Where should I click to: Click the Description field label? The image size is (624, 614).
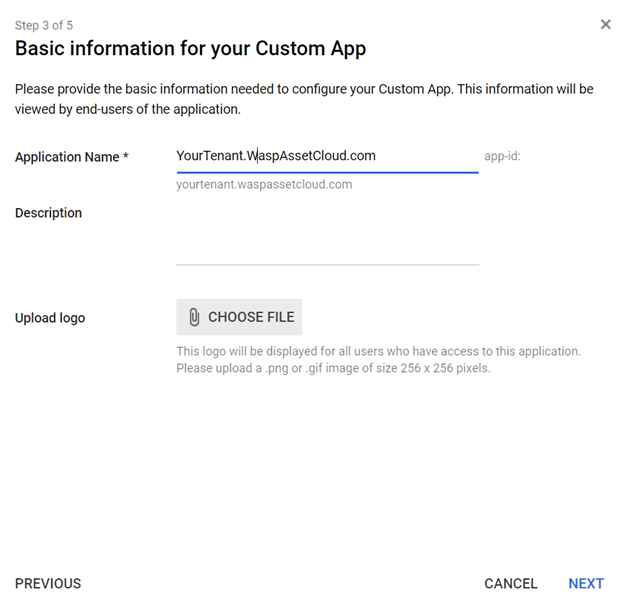click(x=48, y=213)
